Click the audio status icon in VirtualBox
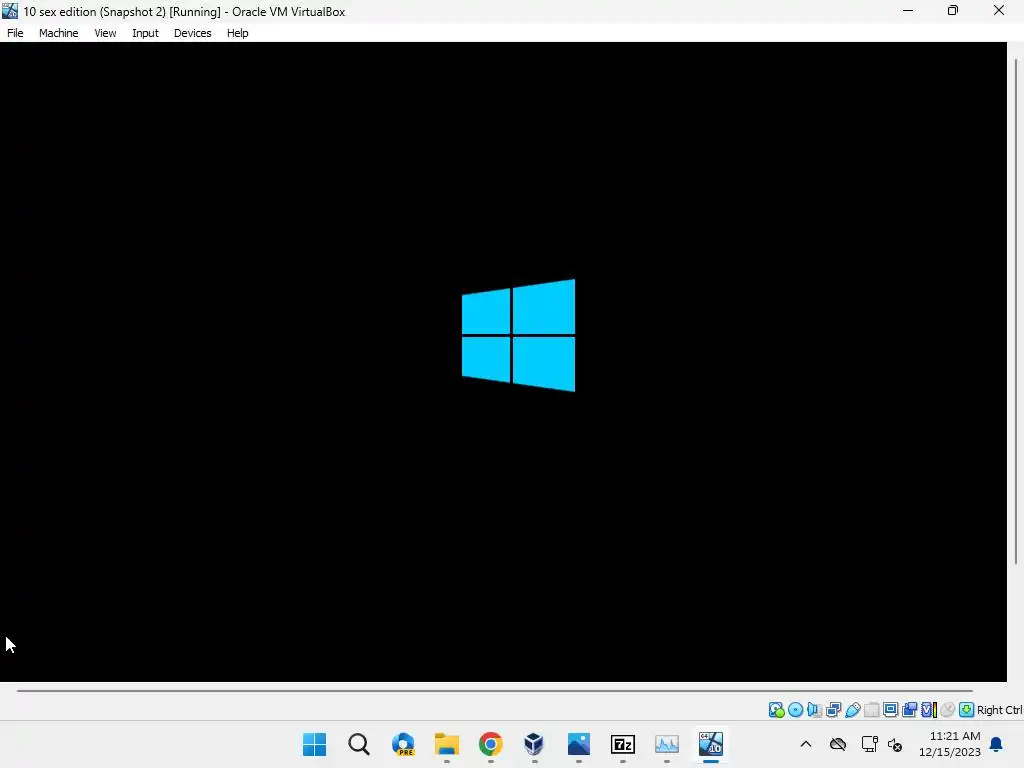 click(814, 710)
